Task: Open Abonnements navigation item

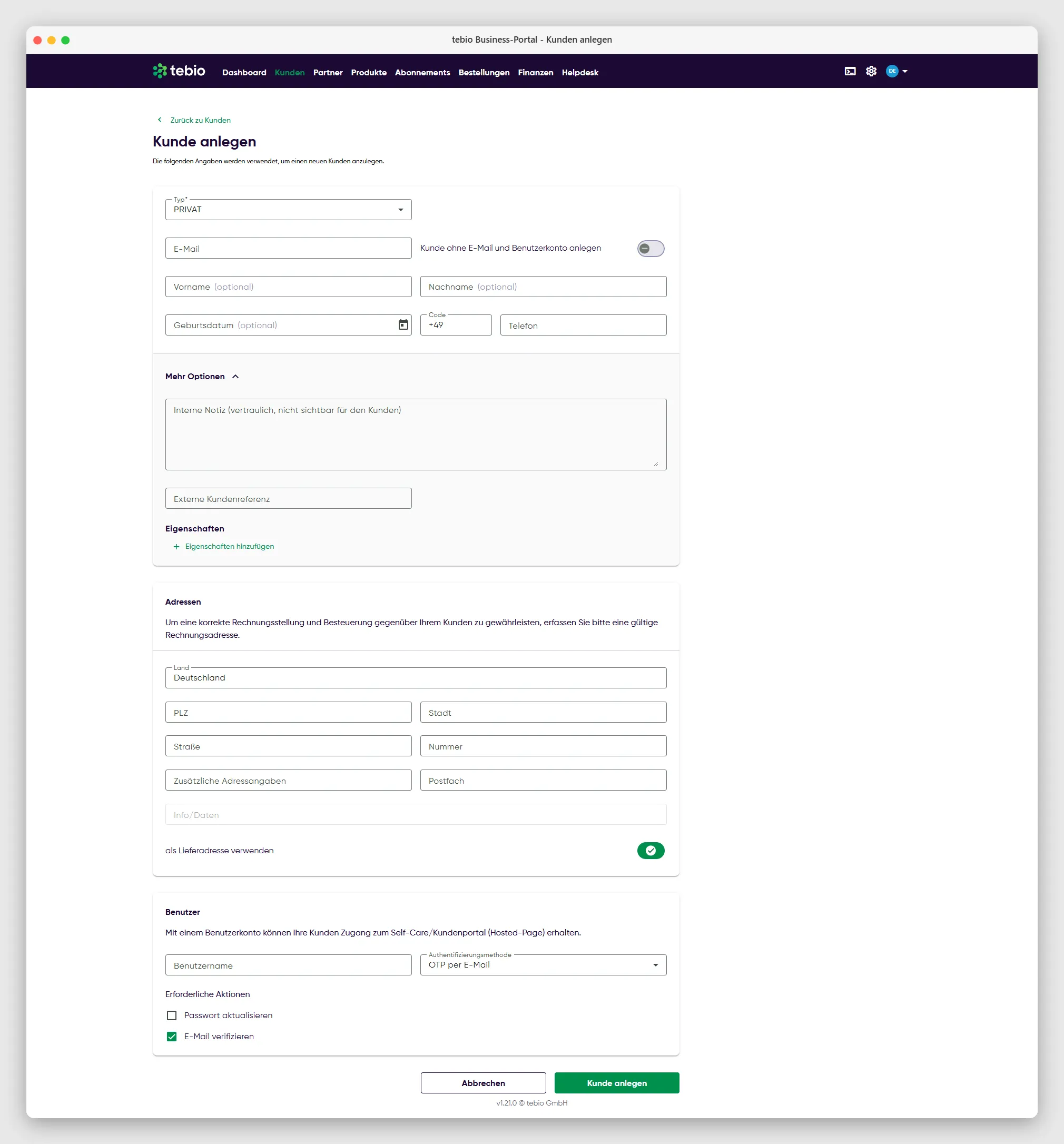Action: click(x=422, y=73)
